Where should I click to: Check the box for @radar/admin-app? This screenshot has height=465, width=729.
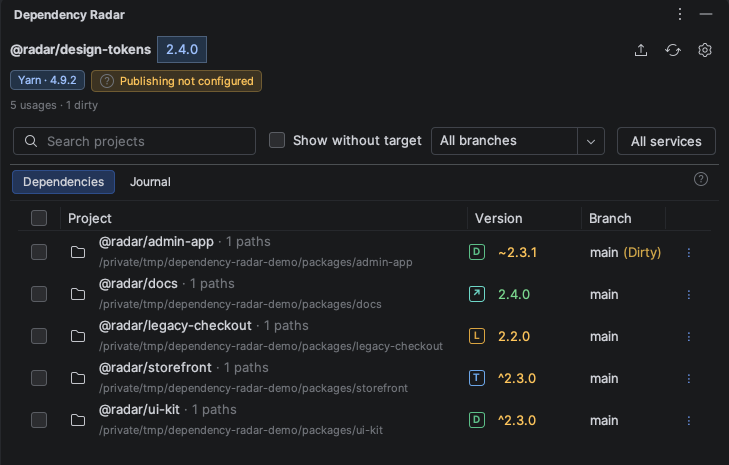click(x=39, y=252)
